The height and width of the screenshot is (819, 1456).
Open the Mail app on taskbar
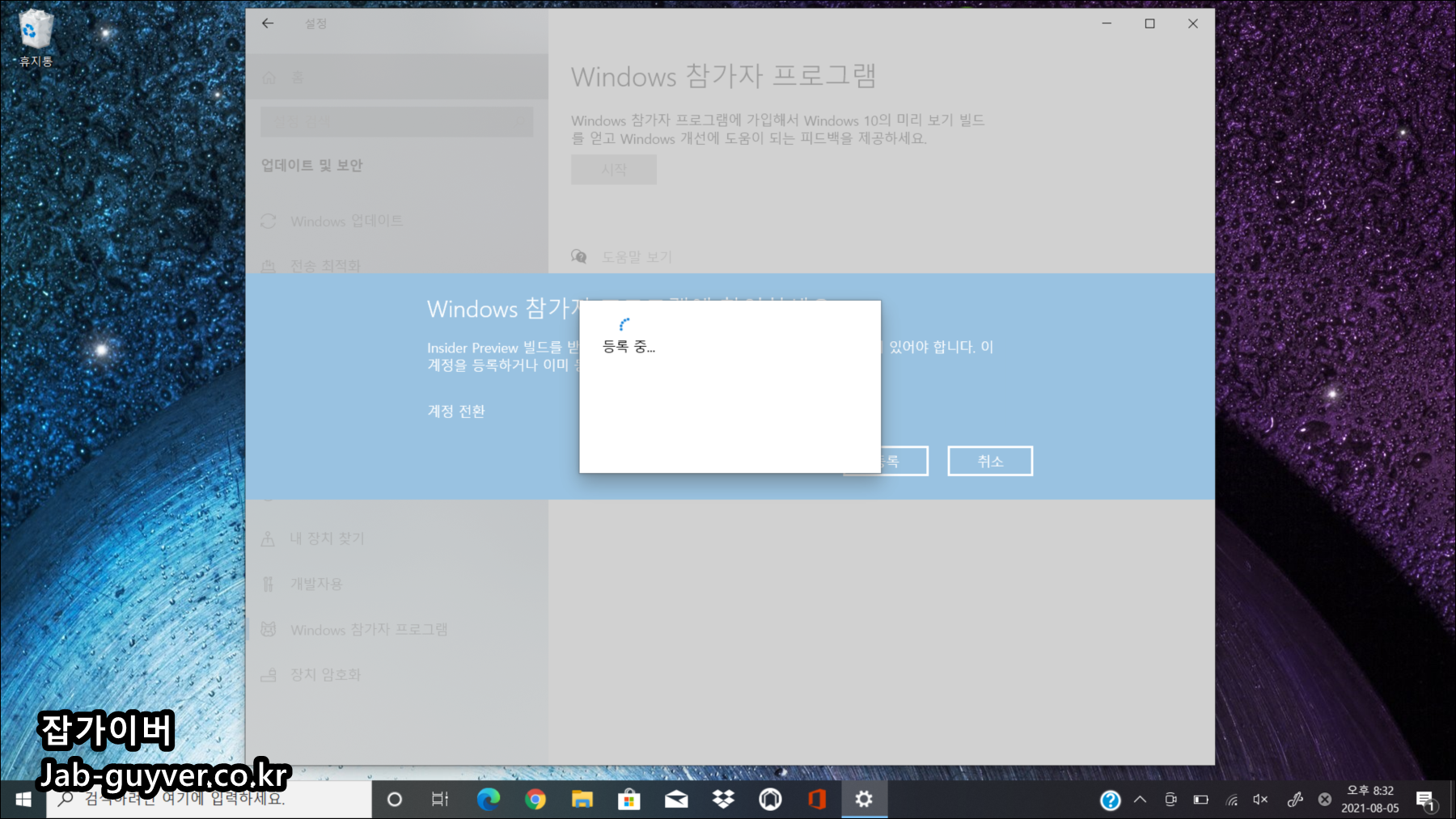tap(676, 800)
